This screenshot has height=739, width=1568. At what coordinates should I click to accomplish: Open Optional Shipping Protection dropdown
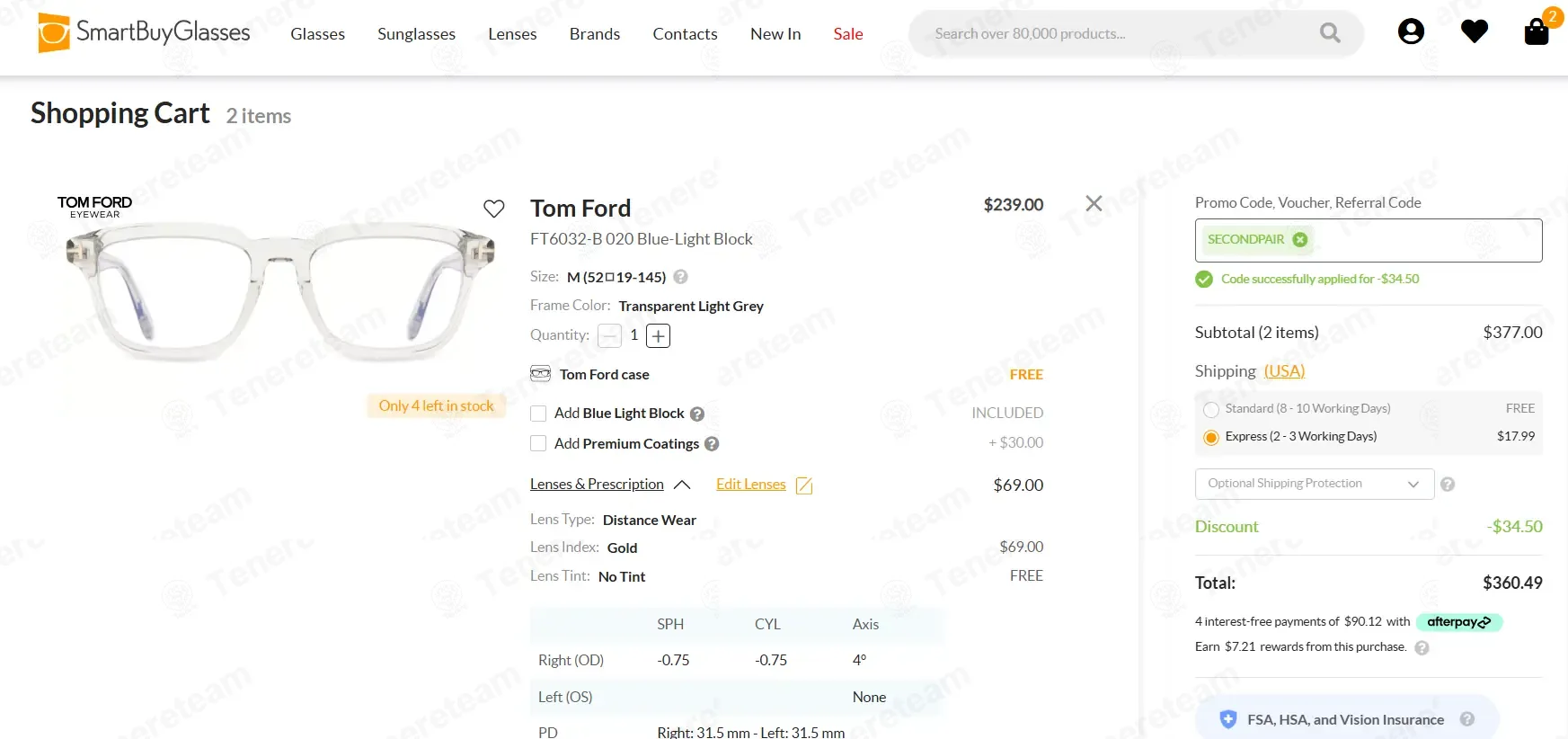pyautogui.click(x=1315, y=484)
